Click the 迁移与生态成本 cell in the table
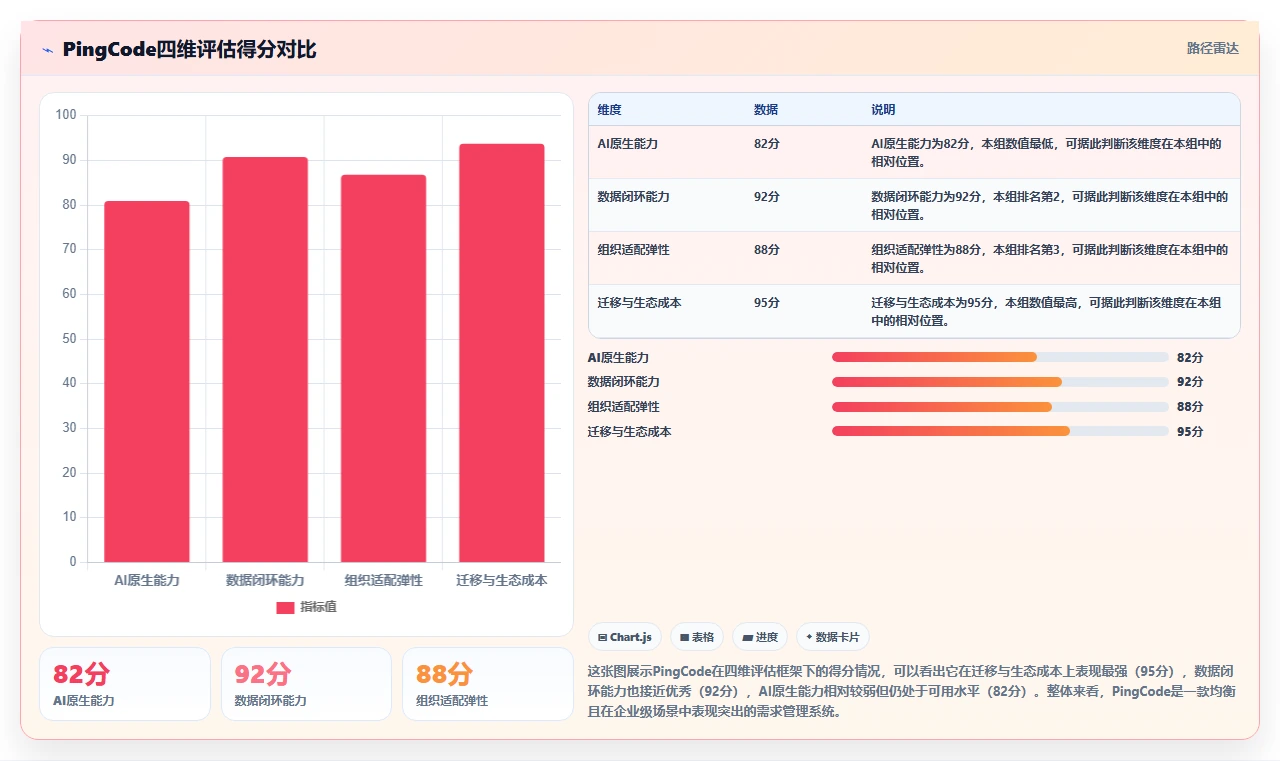This screenshot has height=761, width=1280. click(639, 303)
